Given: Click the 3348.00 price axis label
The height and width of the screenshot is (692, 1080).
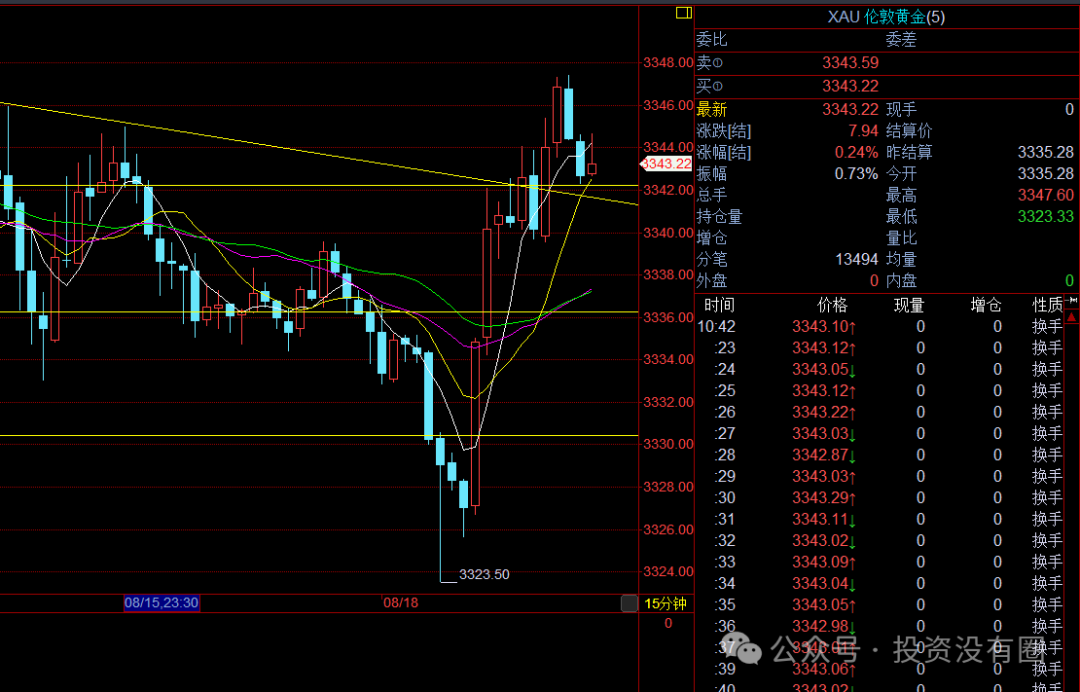Looking at the screenshot, I should point(667,62).
